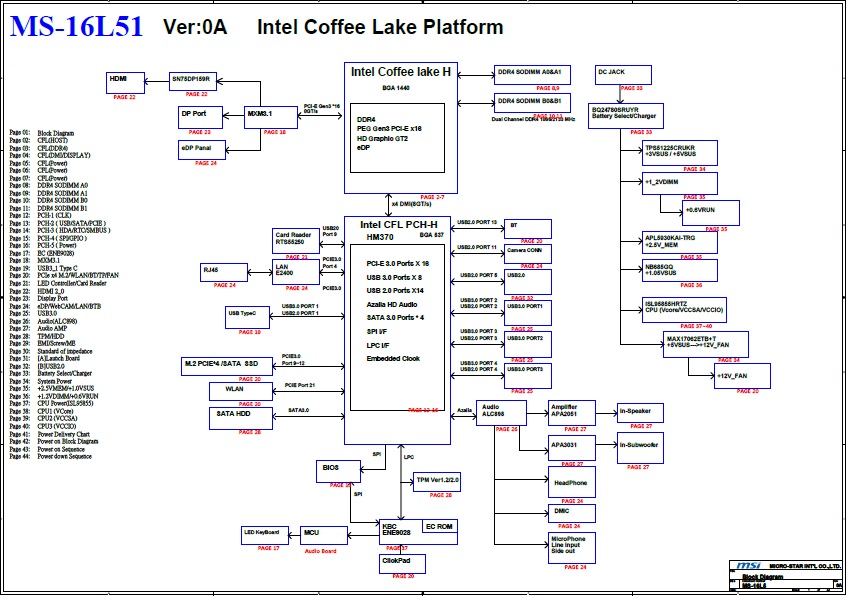851x602 pixels.
Task: Click the M.2 PCIE*4 /SATA SSD block
Action: [227, 366]
